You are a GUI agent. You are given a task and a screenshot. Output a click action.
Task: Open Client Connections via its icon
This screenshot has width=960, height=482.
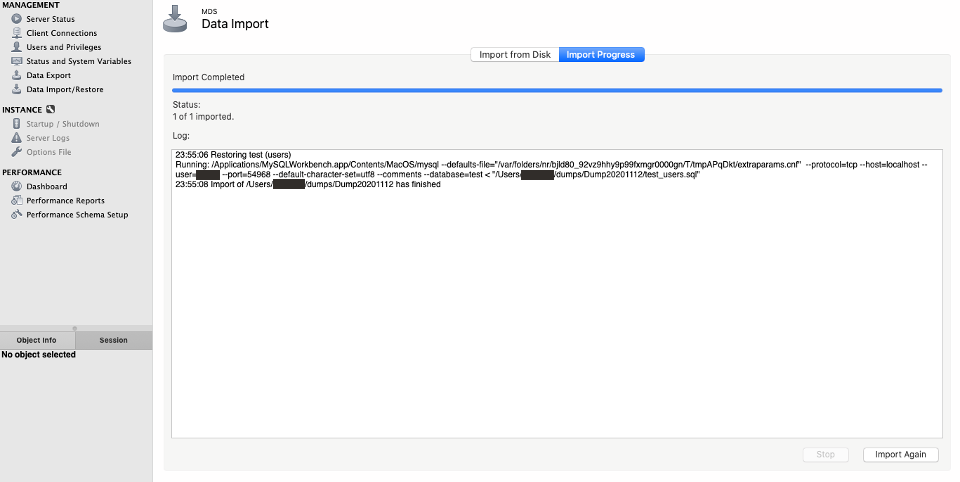pyautogui.click(x=16, y=33)
